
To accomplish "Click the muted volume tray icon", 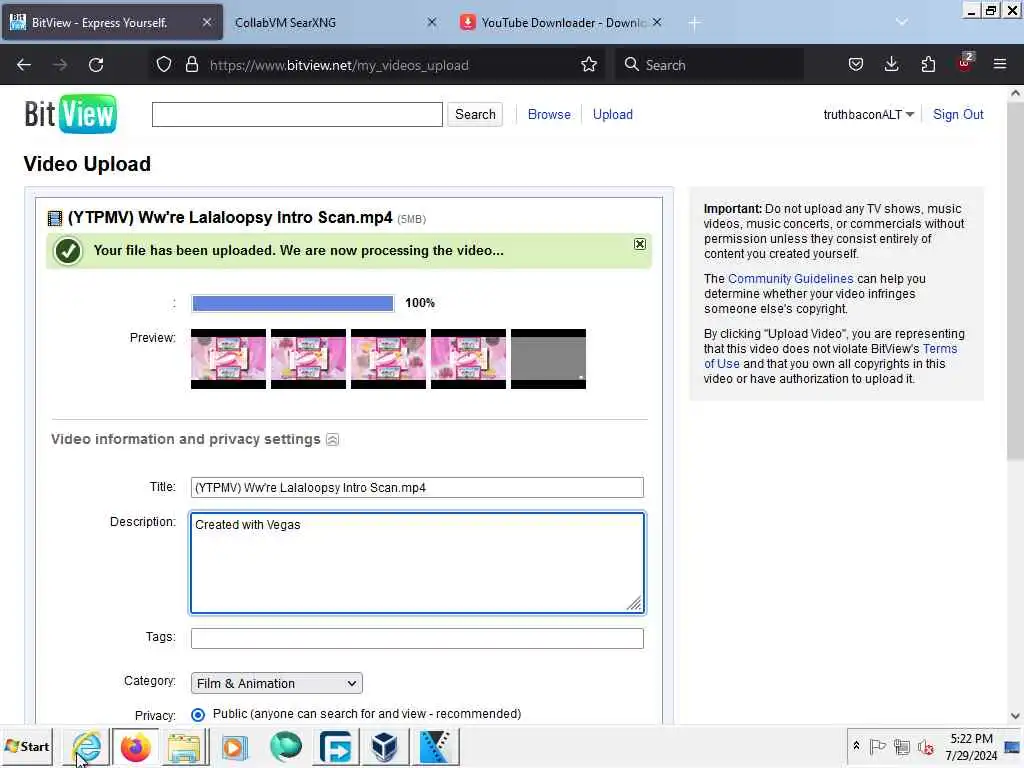I will pos(925,746).
